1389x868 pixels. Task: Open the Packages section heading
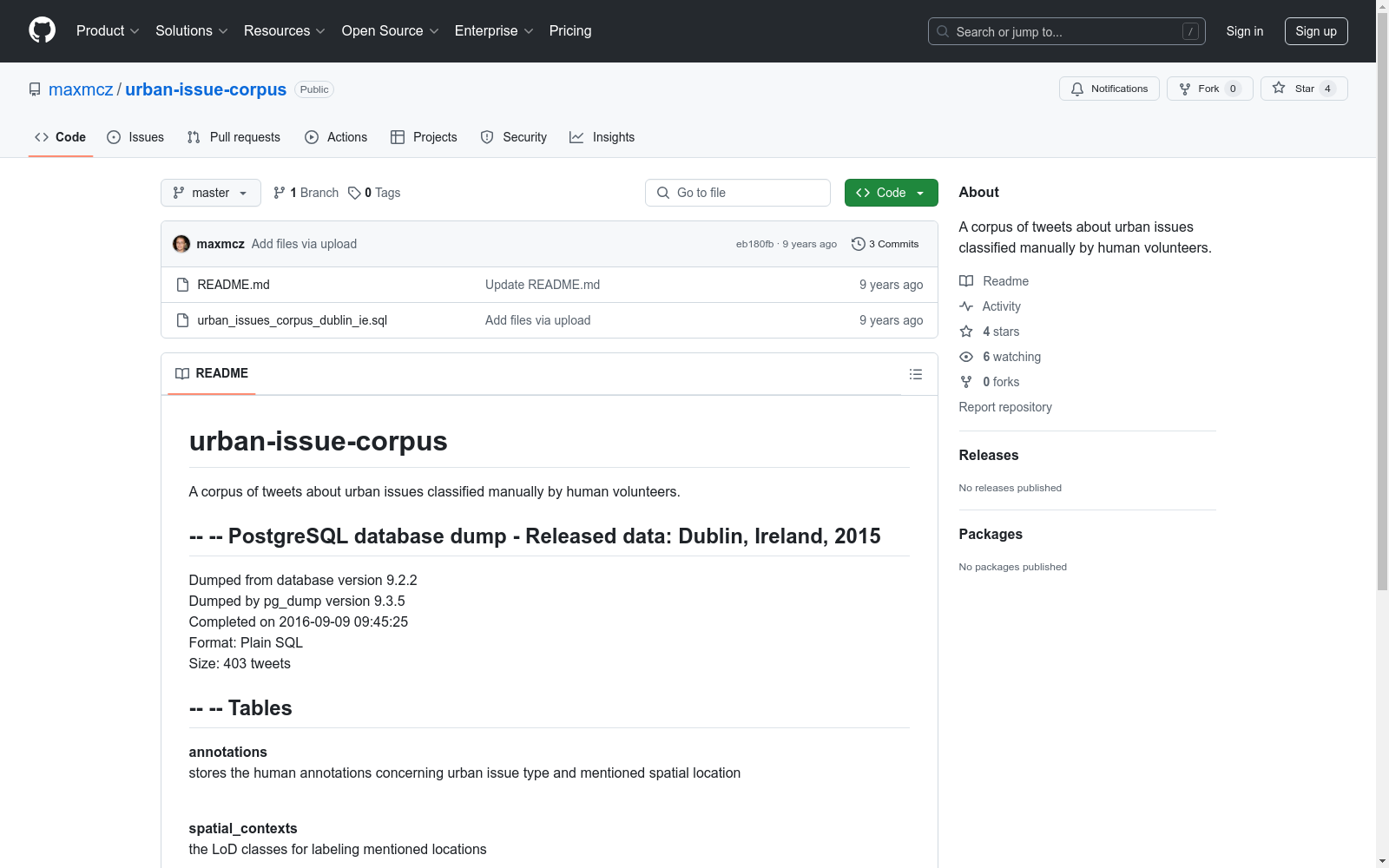pyautogui.click(x=991, y=534)
